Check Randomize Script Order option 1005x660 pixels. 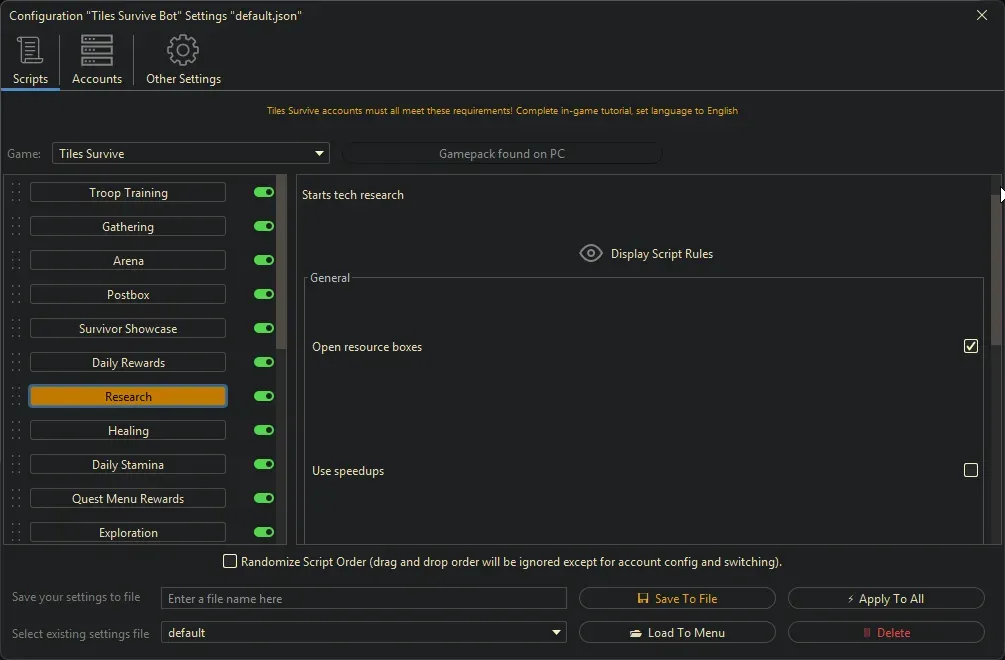(x=230, y=562)
